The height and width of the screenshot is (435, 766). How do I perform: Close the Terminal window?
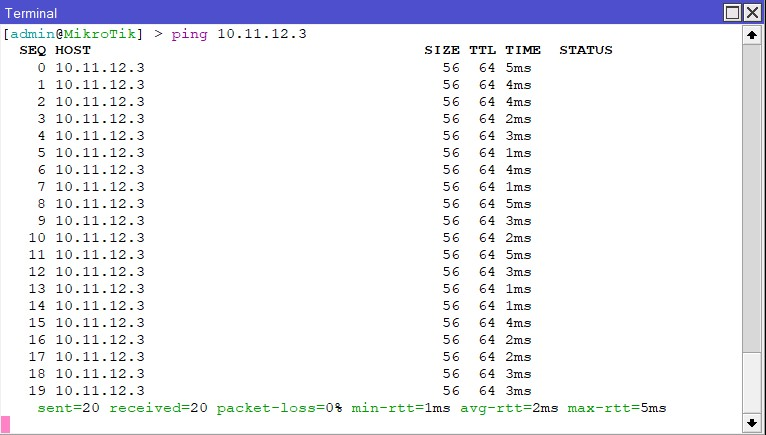point(752,13)
